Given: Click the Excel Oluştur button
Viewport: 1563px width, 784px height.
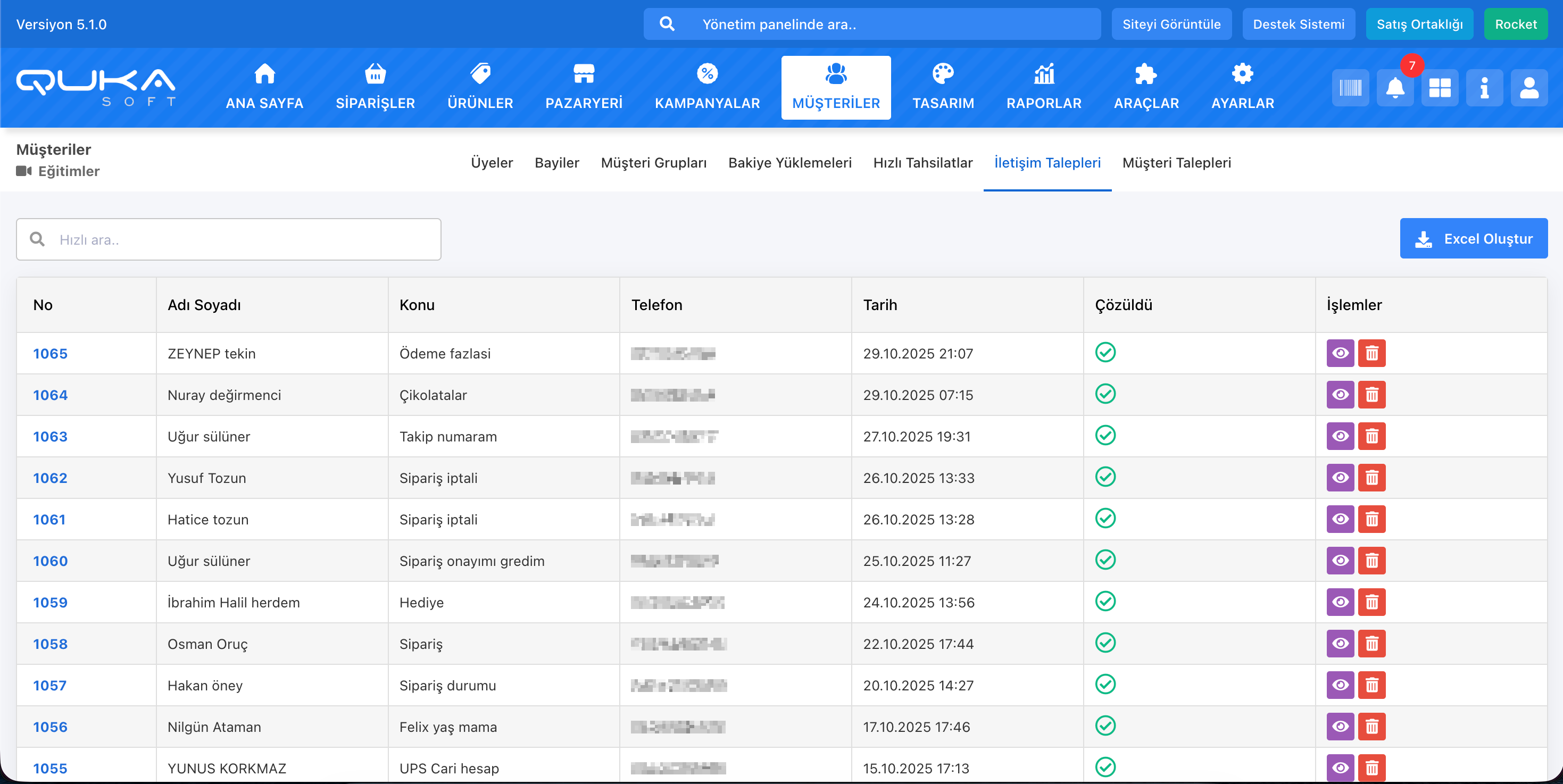Looking at the screenshot, I should pyautogui.click(x=1473, y=238).
